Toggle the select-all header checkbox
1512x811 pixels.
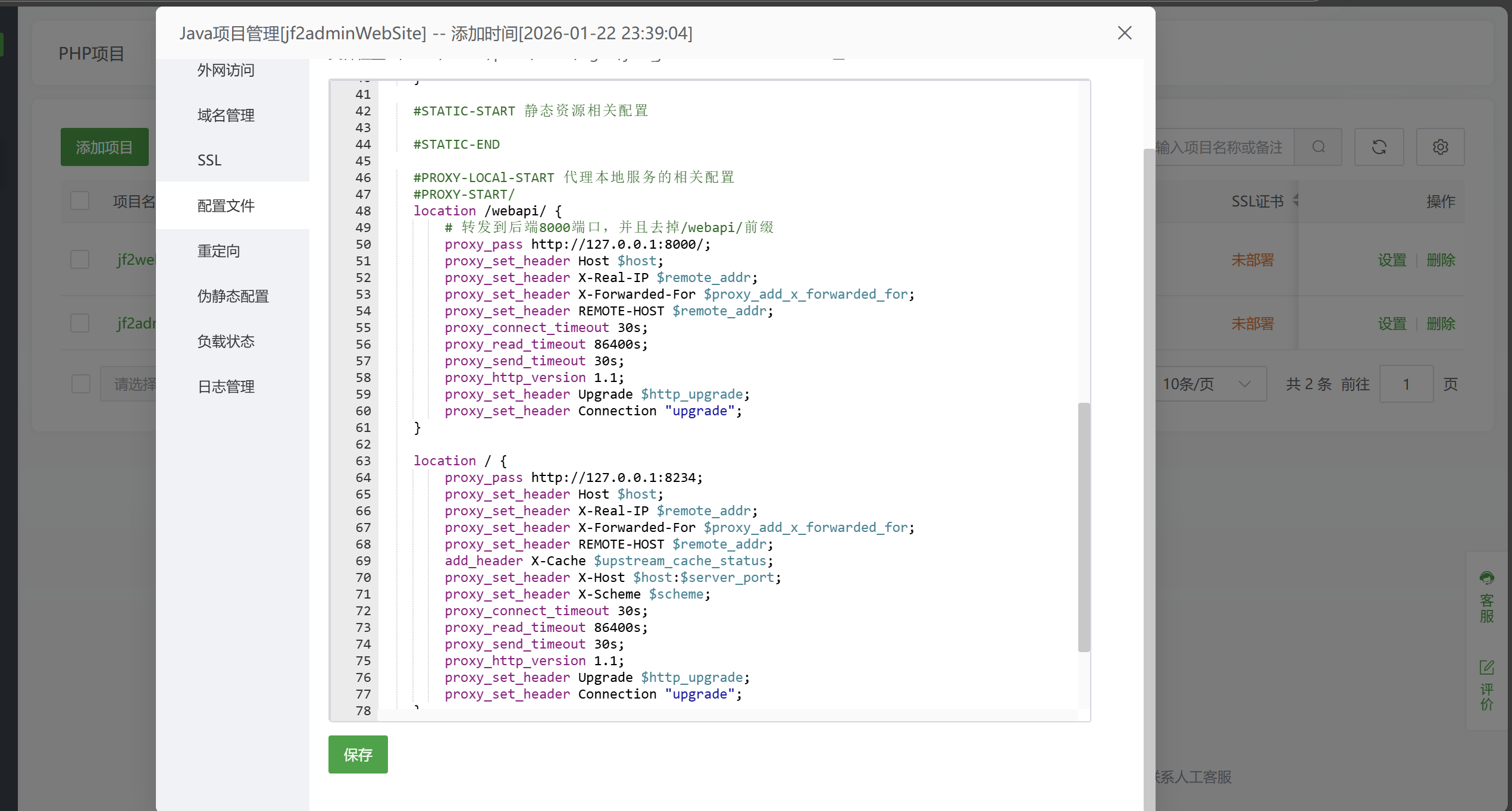click(80, 201)
